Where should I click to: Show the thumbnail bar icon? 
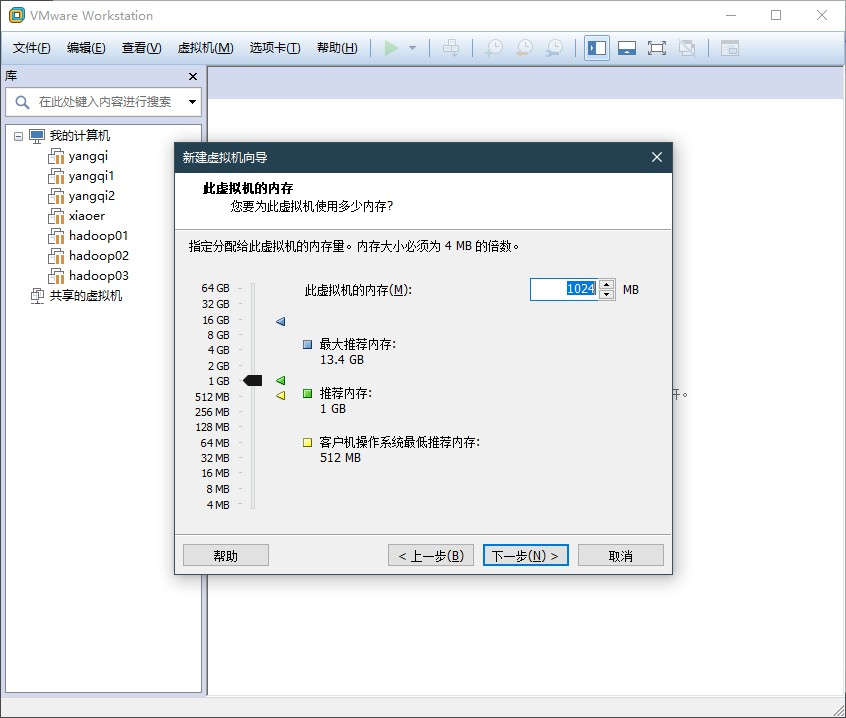627,46
